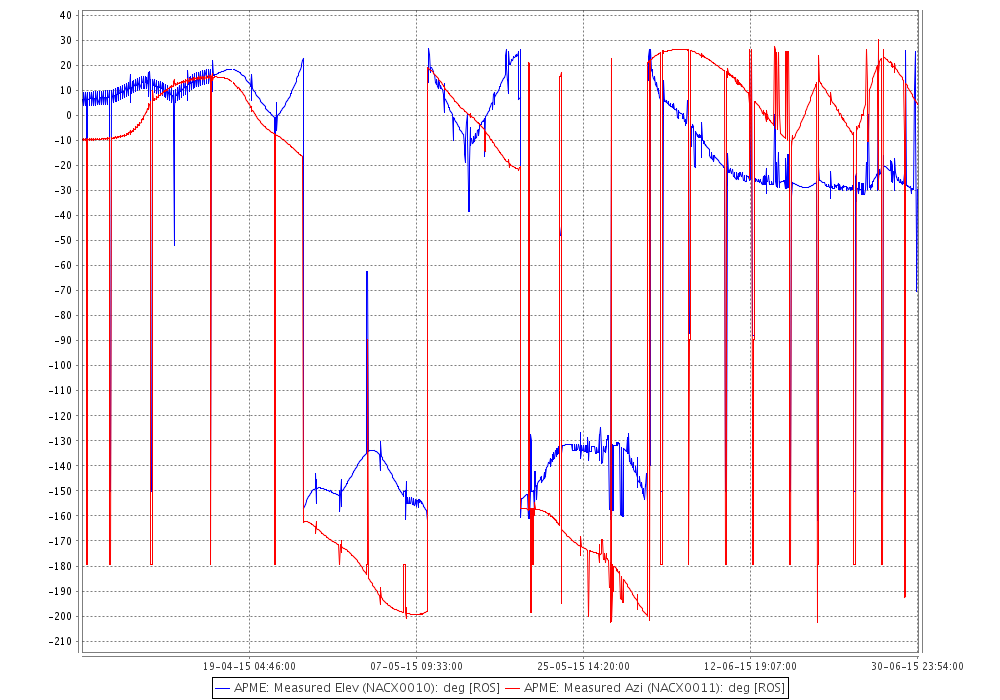The height and width of the screenshot is (700, 1000).
Task: Click y-axis tick label -180
Action: pyautogui.click(x=60, y=566)
